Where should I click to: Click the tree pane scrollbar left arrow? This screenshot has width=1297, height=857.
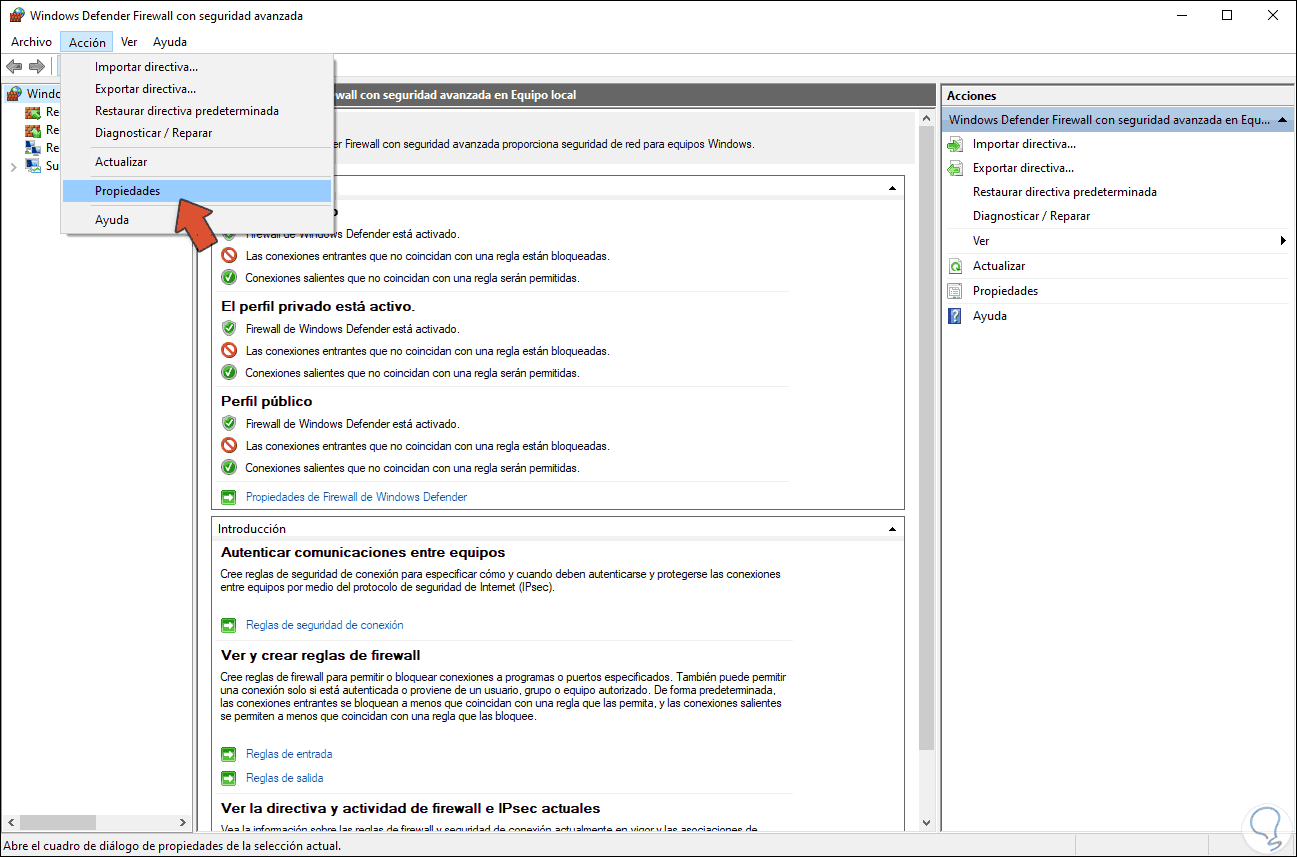9,822
